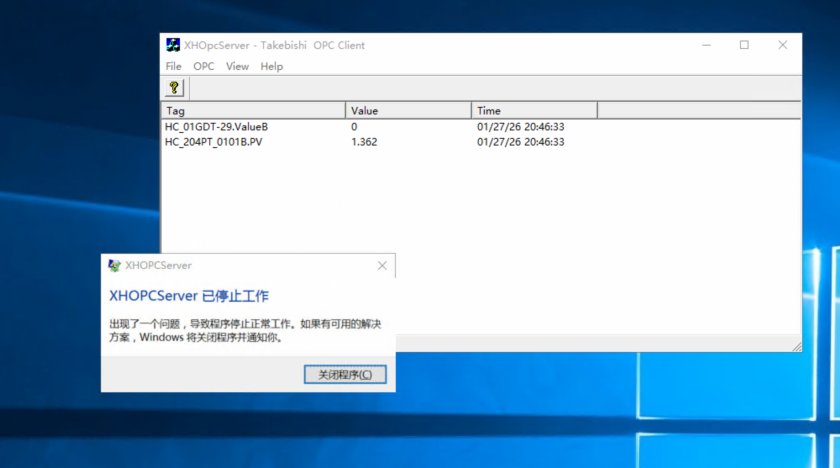This screenshot has width=840, height=468.
Task: Click the Takebishi OPC Client title bar icon
Action: pos(172,45)
